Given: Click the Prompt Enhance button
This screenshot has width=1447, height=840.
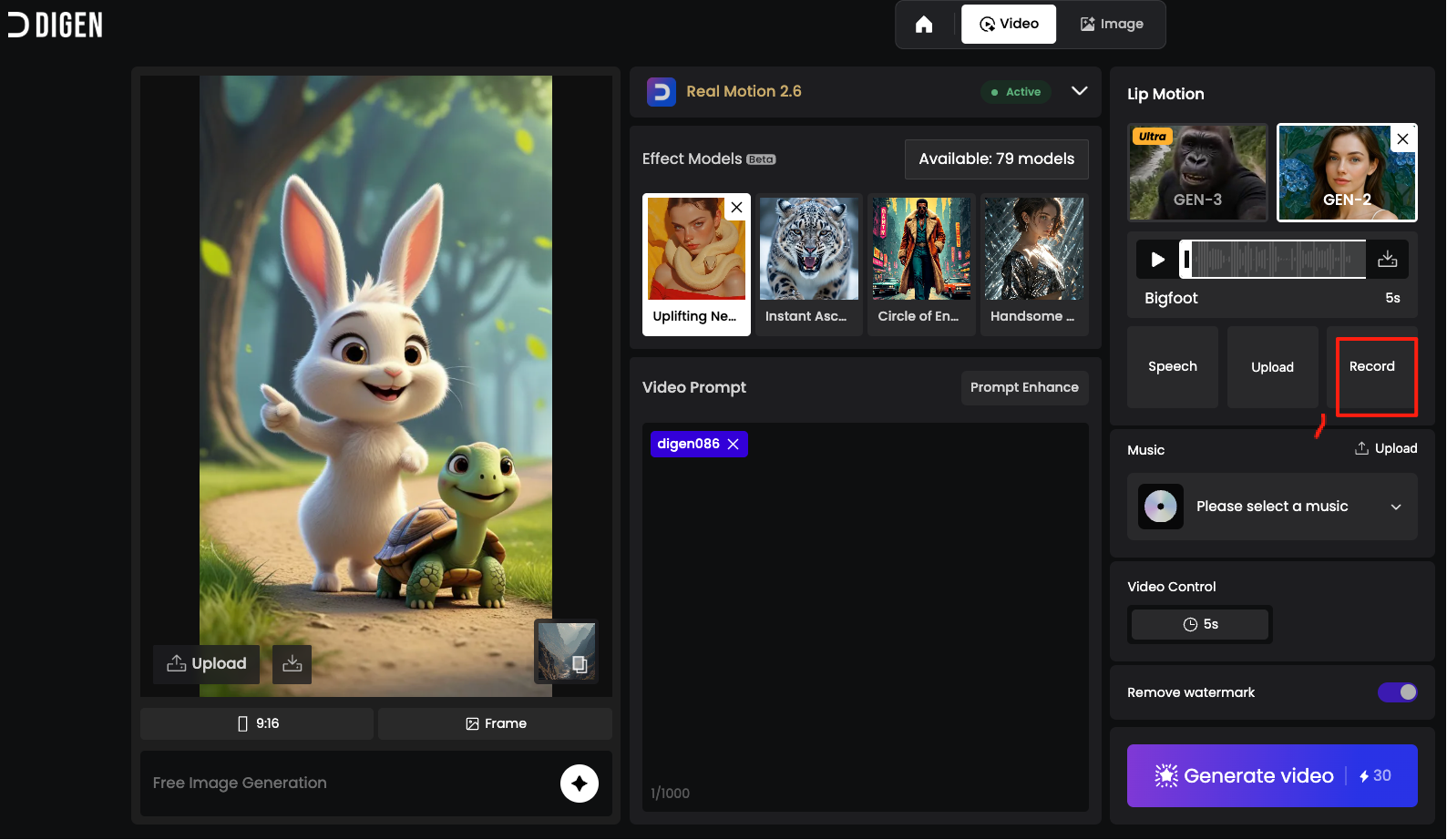Looking at the screenshot, I should (x=1024, y=388).
